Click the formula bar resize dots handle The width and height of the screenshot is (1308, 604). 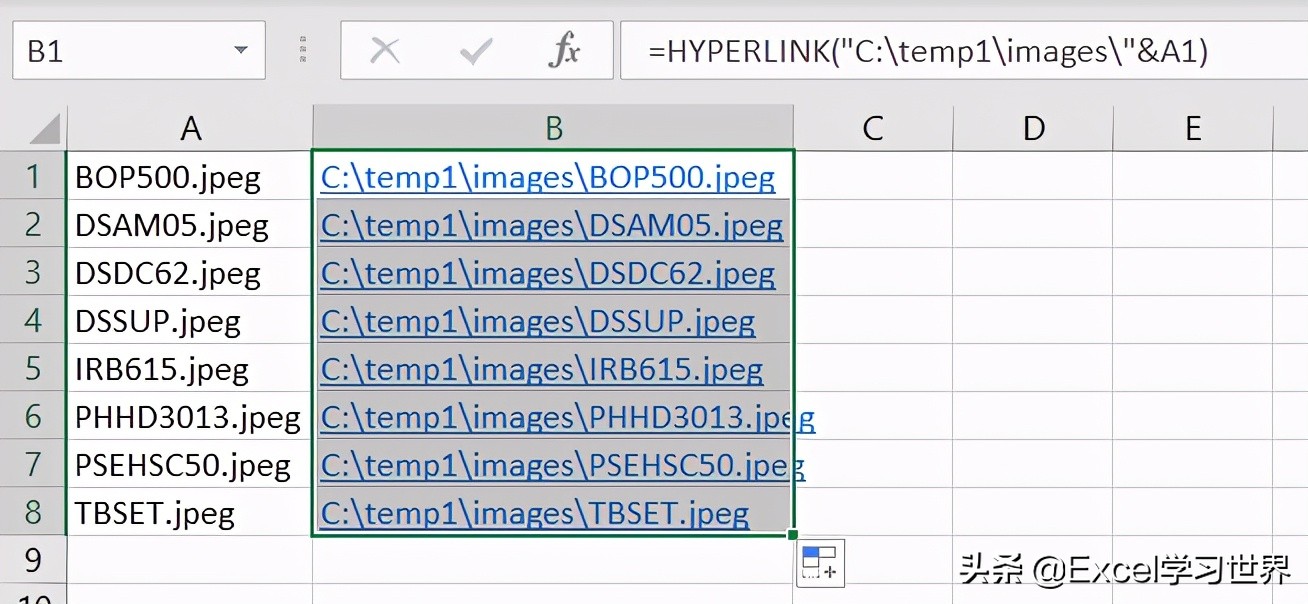pos(303,50)
